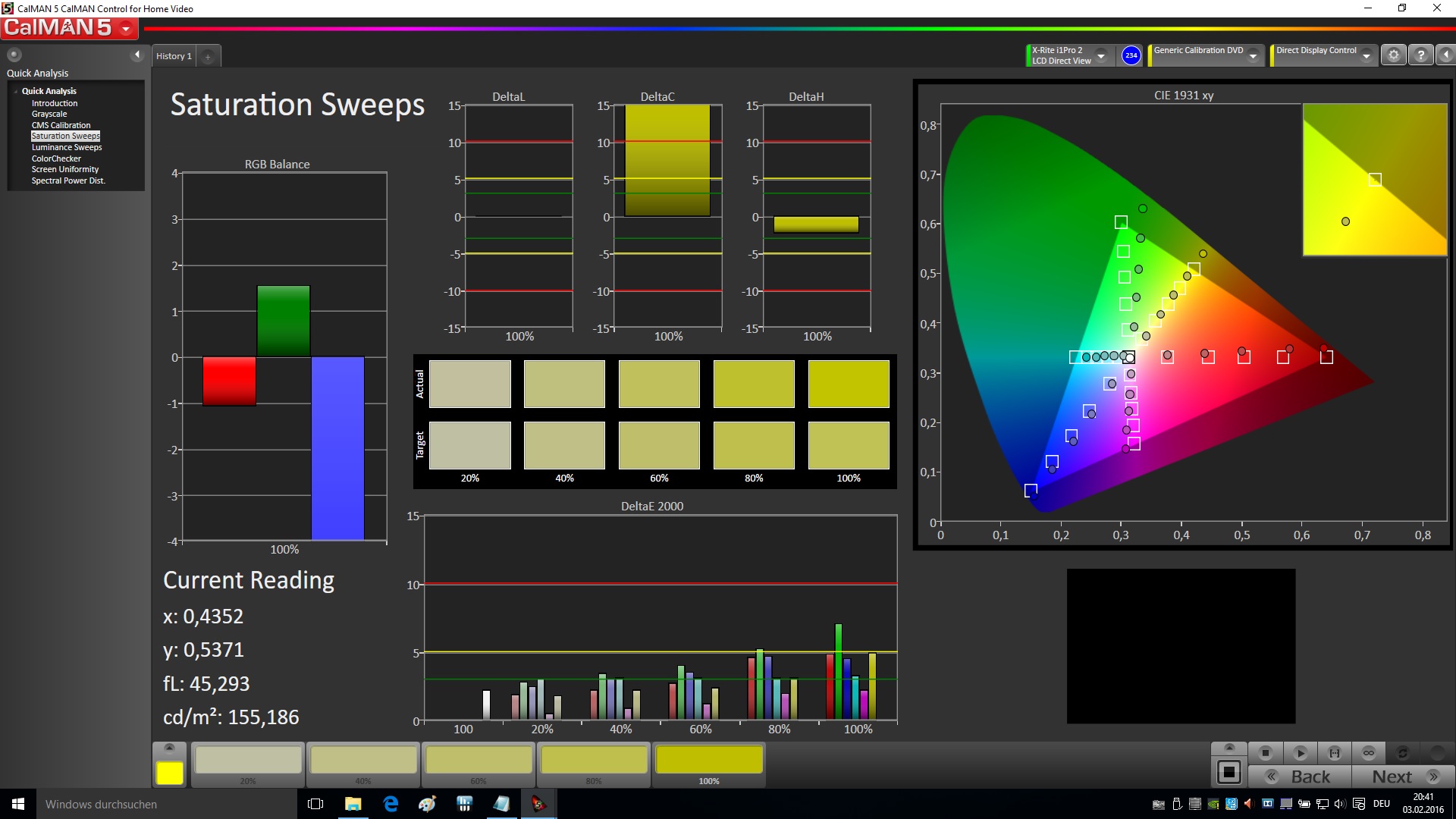The image size is (1456, 819).
Task: Expand the X-Rite i1Pro 2 meter dropdown
Action: tap(1101, 56)
